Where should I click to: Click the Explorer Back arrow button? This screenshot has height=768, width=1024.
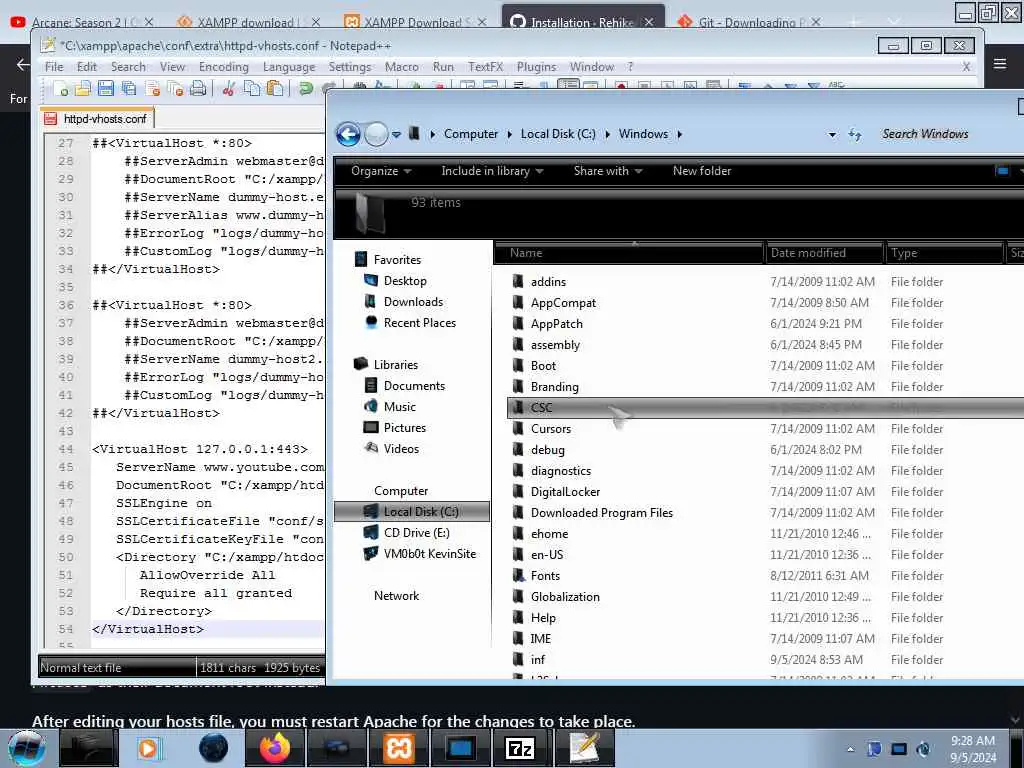coord(348,135)
